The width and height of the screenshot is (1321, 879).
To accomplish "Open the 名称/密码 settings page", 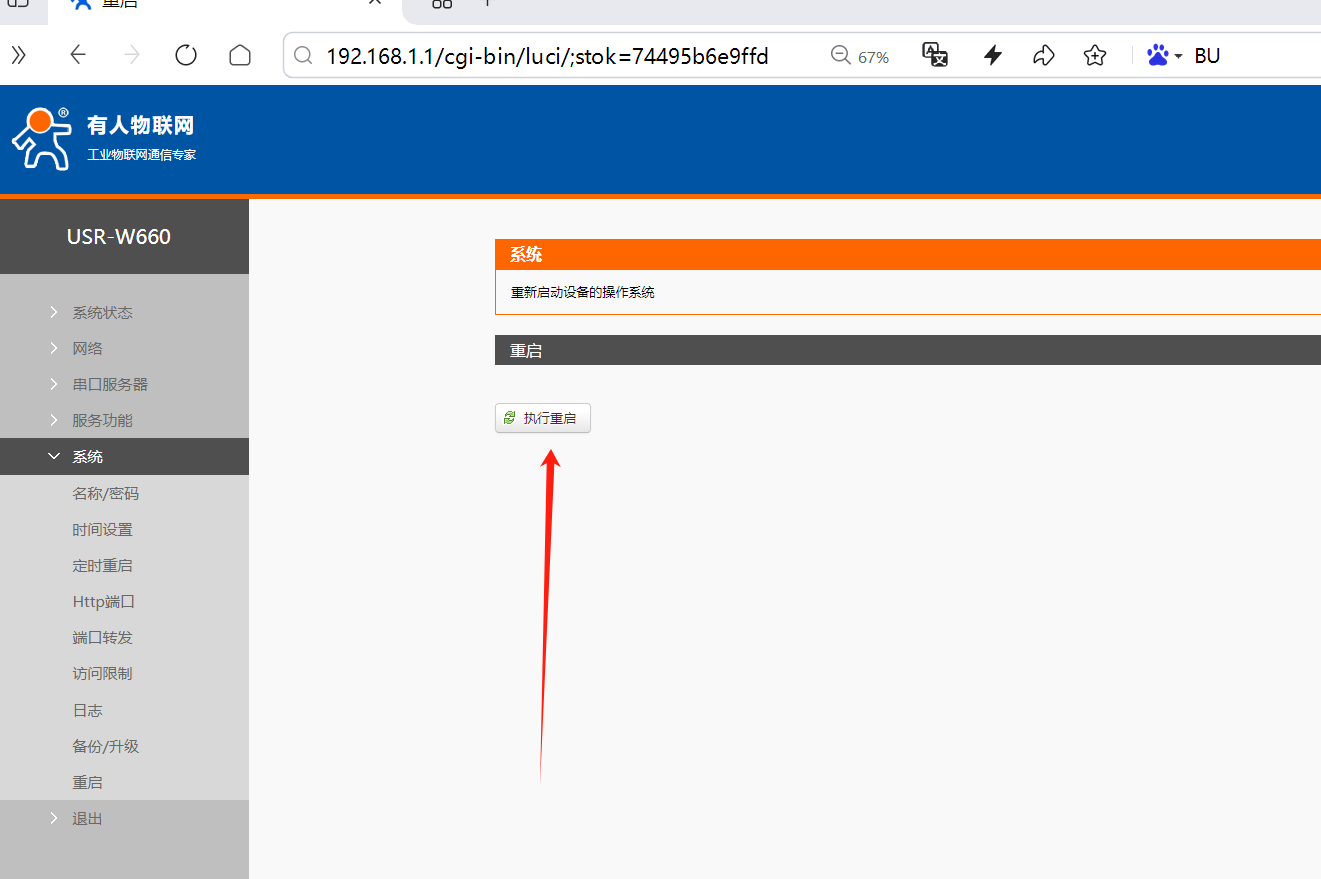I will (x=105, y=493).
